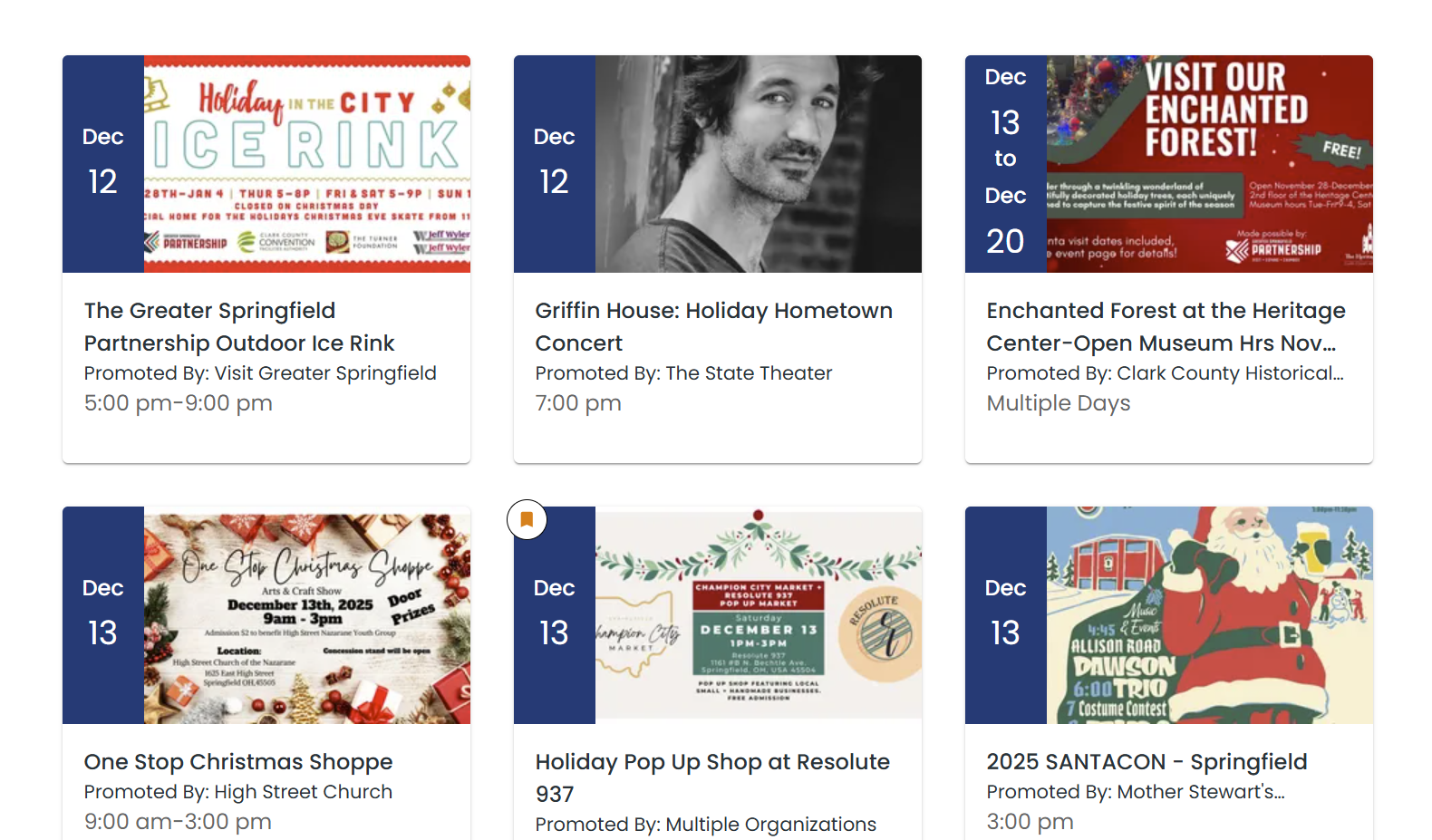The width and height of the screenshot is (1432, 840).
Task: Open the SANTACON Santa illustration image
Action: tap(1209, 615)
